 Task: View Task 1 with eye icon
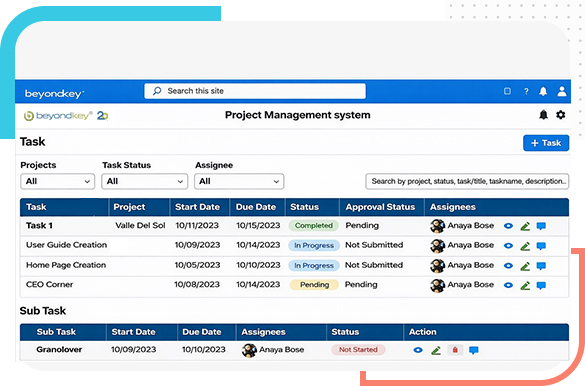(x=508, y=226)
